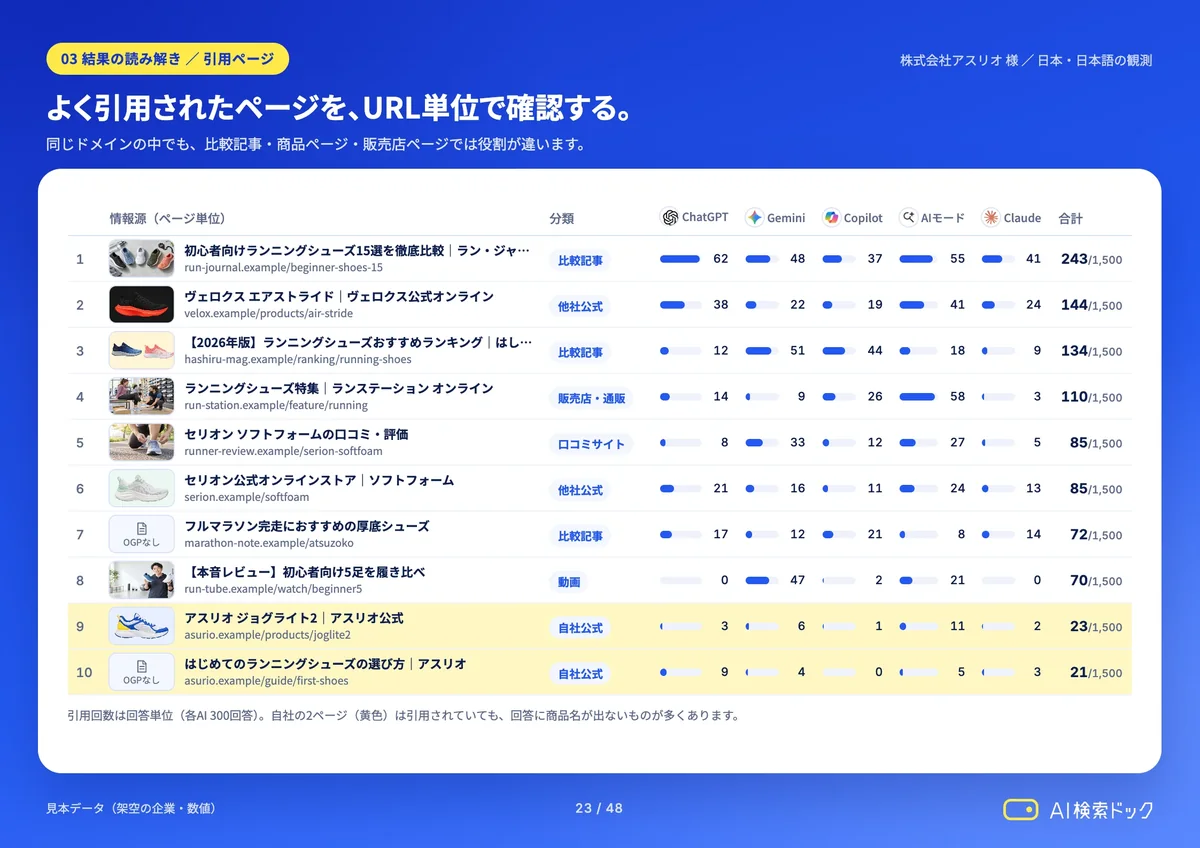
Task: Click total 134/1,500 in row 3
Action: [x=1091, y=352]
